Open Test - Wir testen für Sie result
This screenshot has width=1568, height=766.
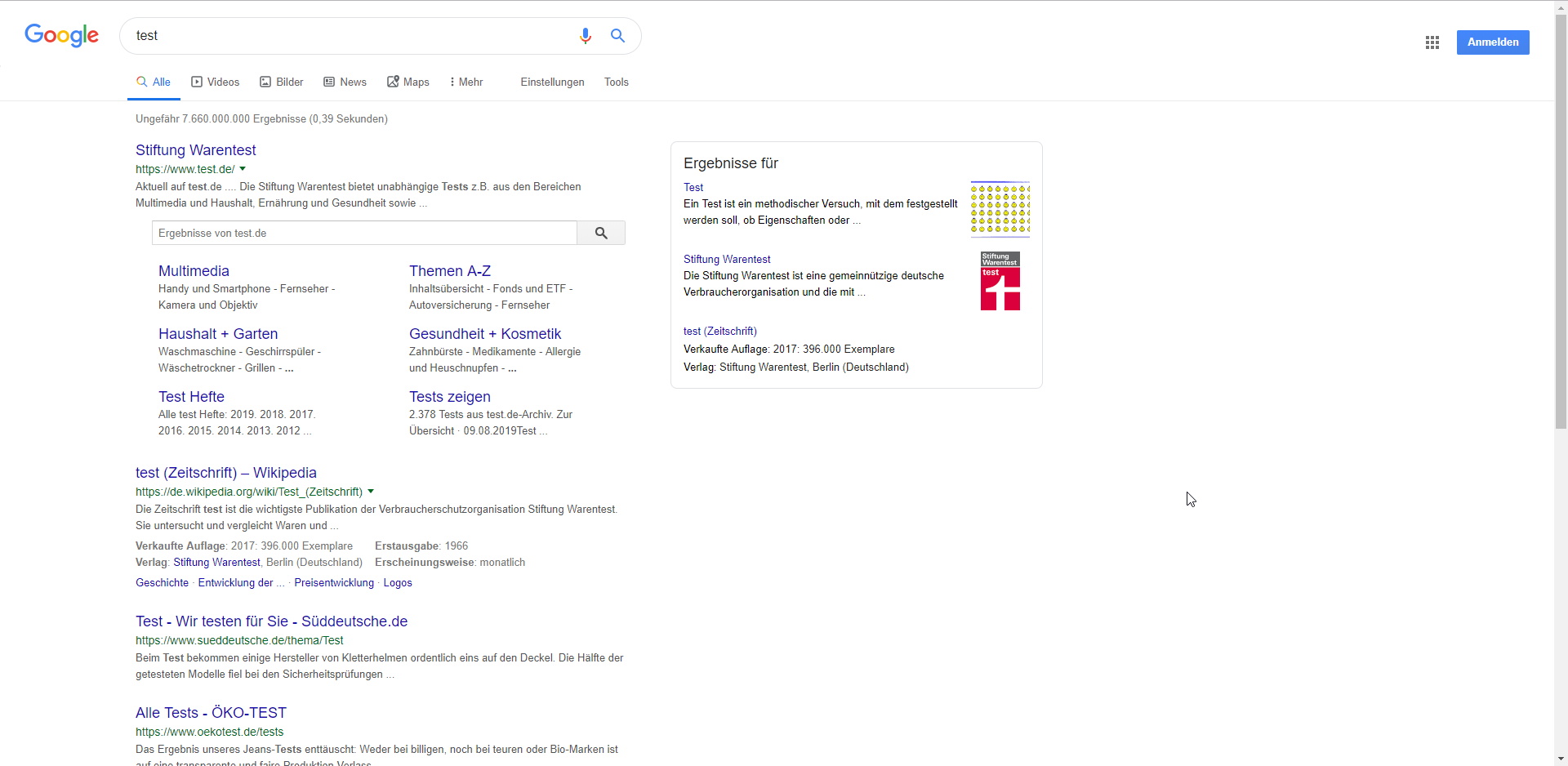point(271,621)
